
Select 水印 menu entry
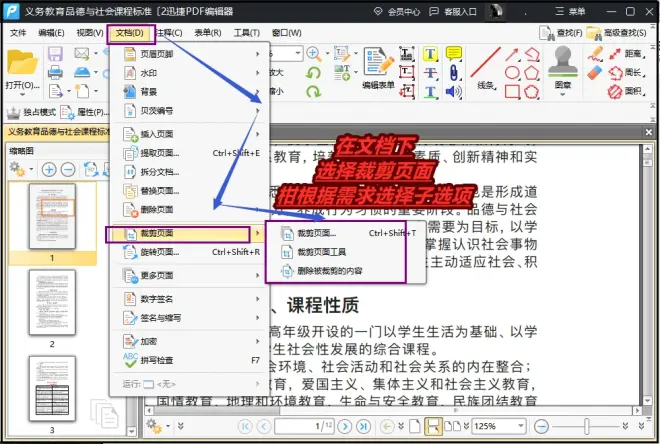point(189,73)
